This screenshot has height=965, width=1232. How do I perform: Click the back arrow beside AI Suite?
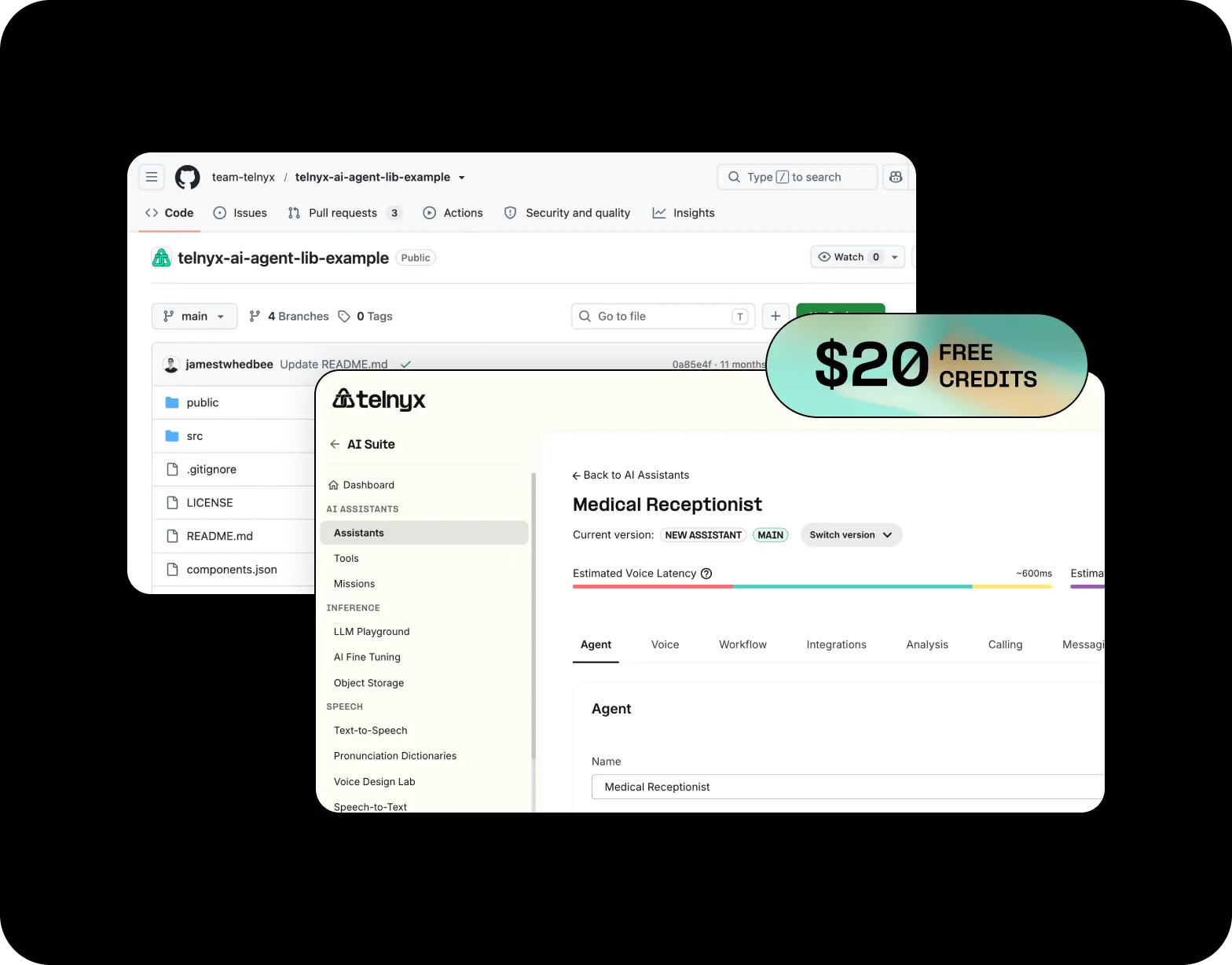coord(335,444)
